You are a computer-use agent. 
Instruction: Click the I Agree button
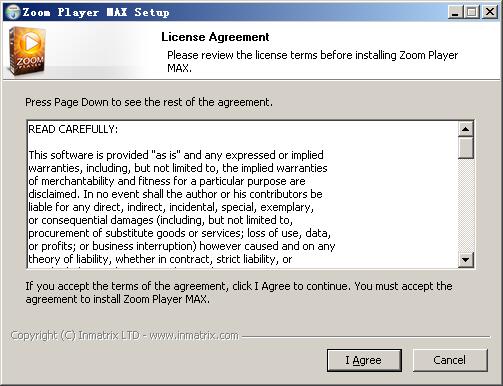(364, 360)
